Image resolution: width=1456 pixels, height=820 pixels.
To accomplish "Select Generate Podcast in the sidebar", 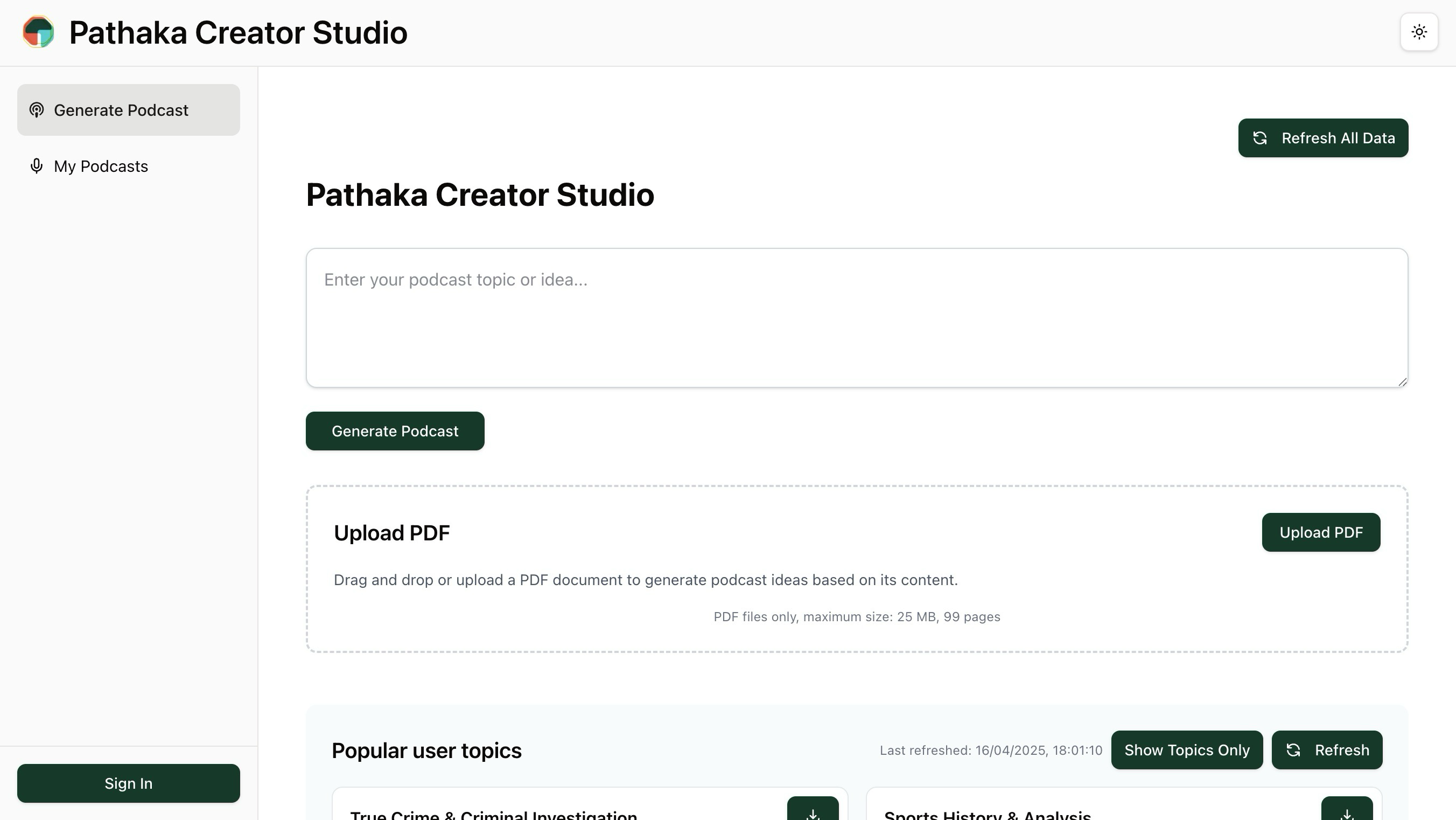I will coord(128,110).
